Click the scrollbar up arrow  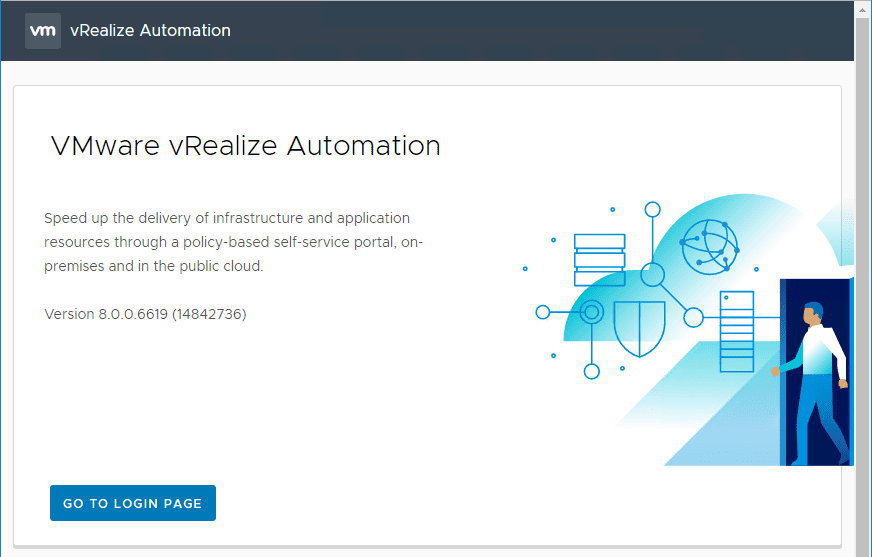click(x=863, y=8)
